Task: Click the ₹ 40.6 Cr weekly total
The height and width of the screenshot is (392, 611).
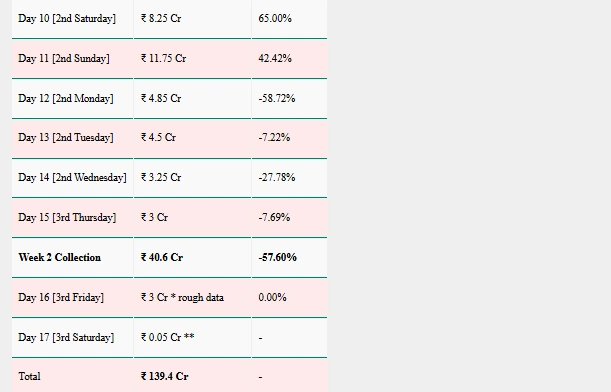Action: click(x=162, y=258)
